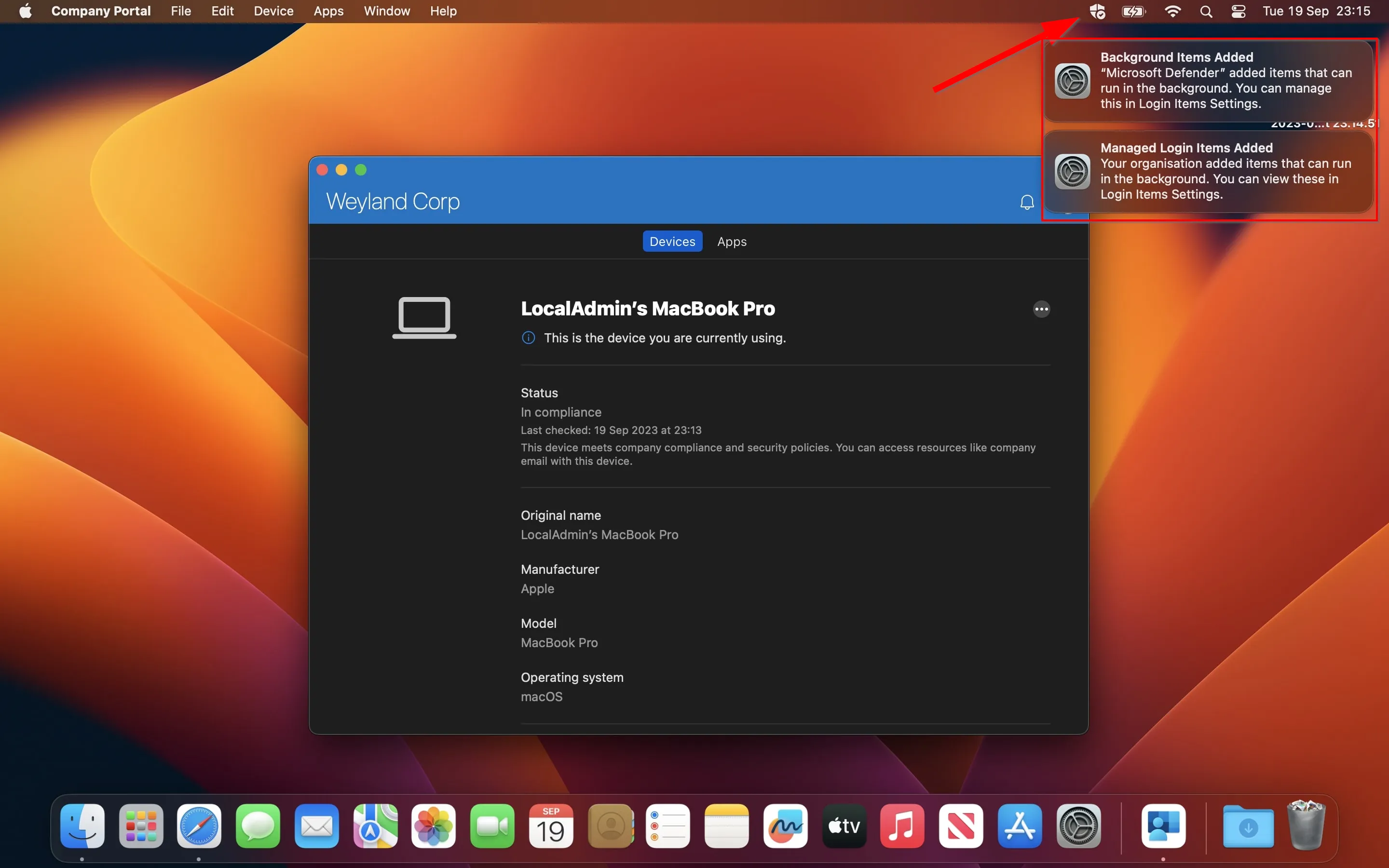1389x868 pixels.
Task: Open the Apps menu in menu bar
Action: pyautogui.click(x=328, y=12)
